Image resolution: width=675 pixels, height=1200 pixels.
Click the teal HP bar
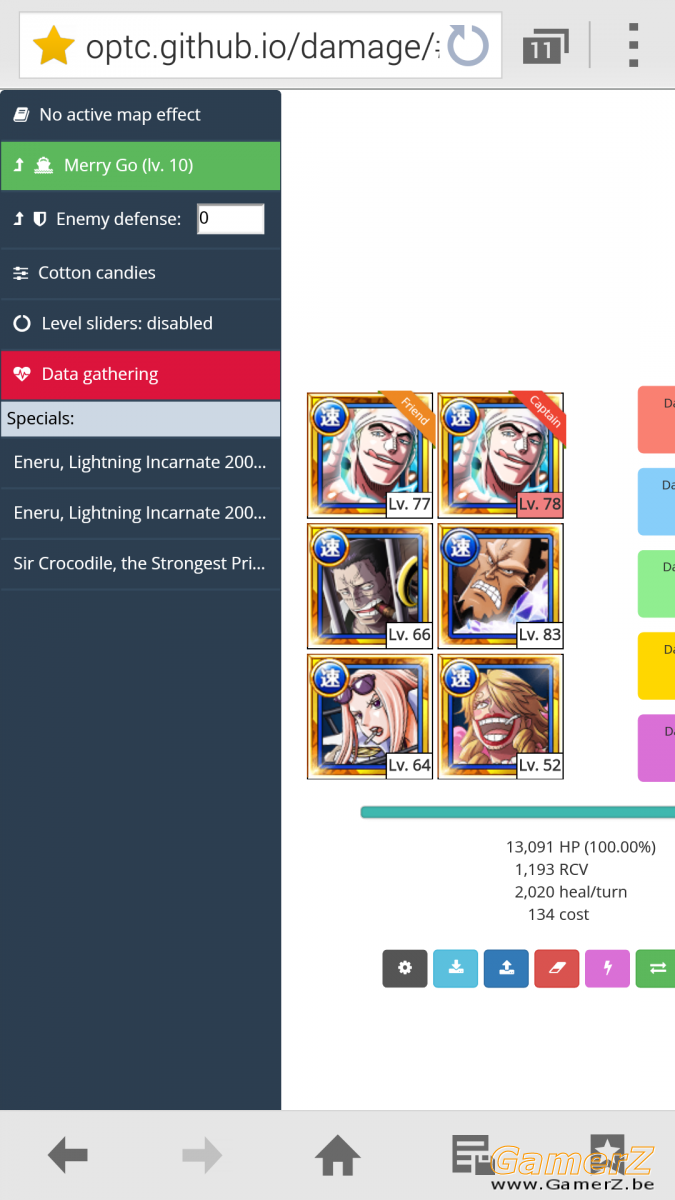517,813
